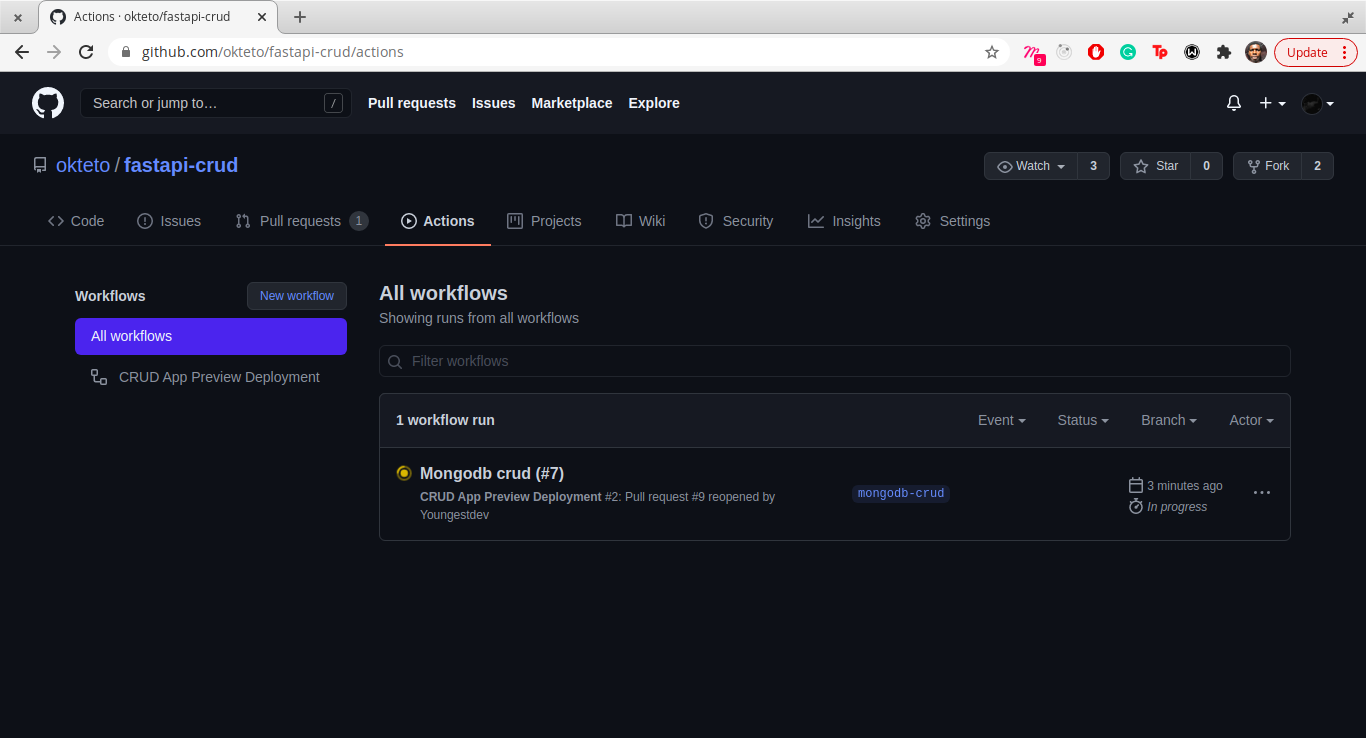Switch to the Pull requests repository tab
This screenshot has width=1366, height=738.
(x=302, y=221)
